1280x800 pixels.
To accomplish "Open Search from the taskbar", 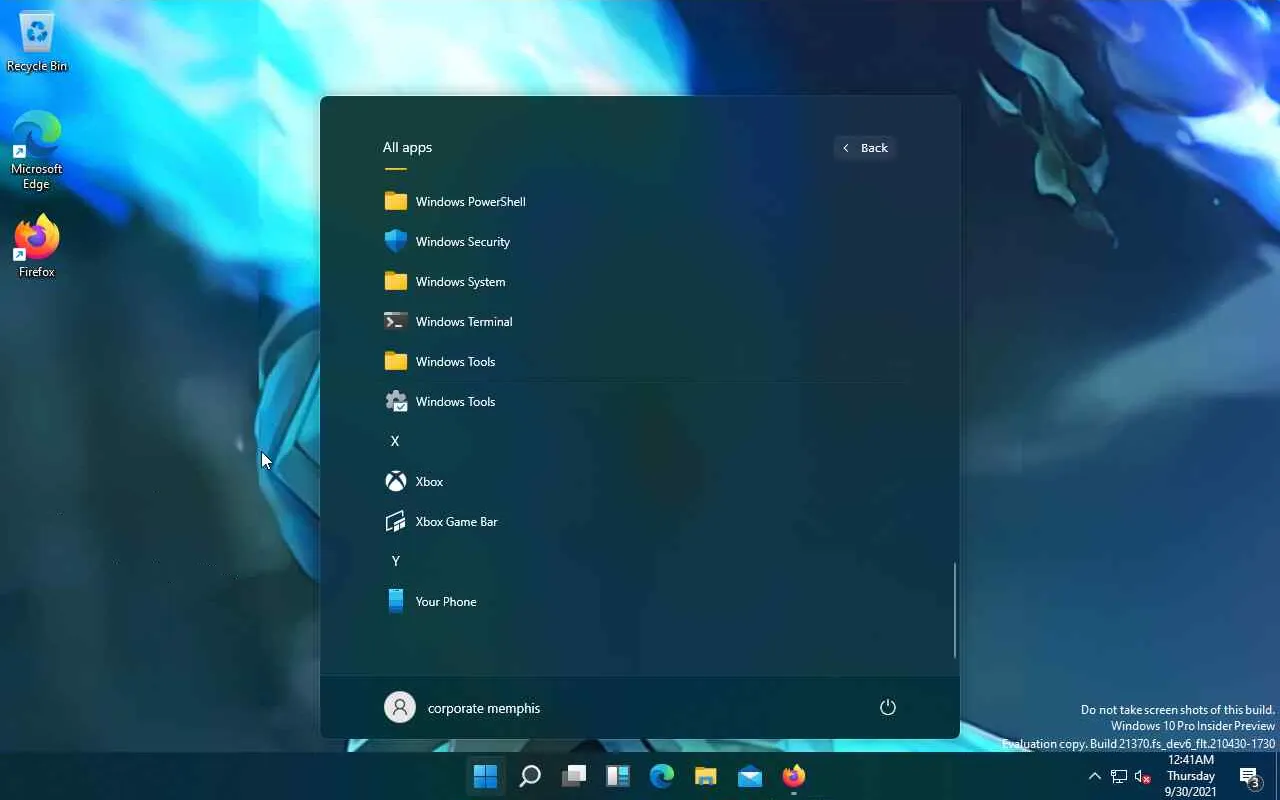I will click(x=530, y=776).
